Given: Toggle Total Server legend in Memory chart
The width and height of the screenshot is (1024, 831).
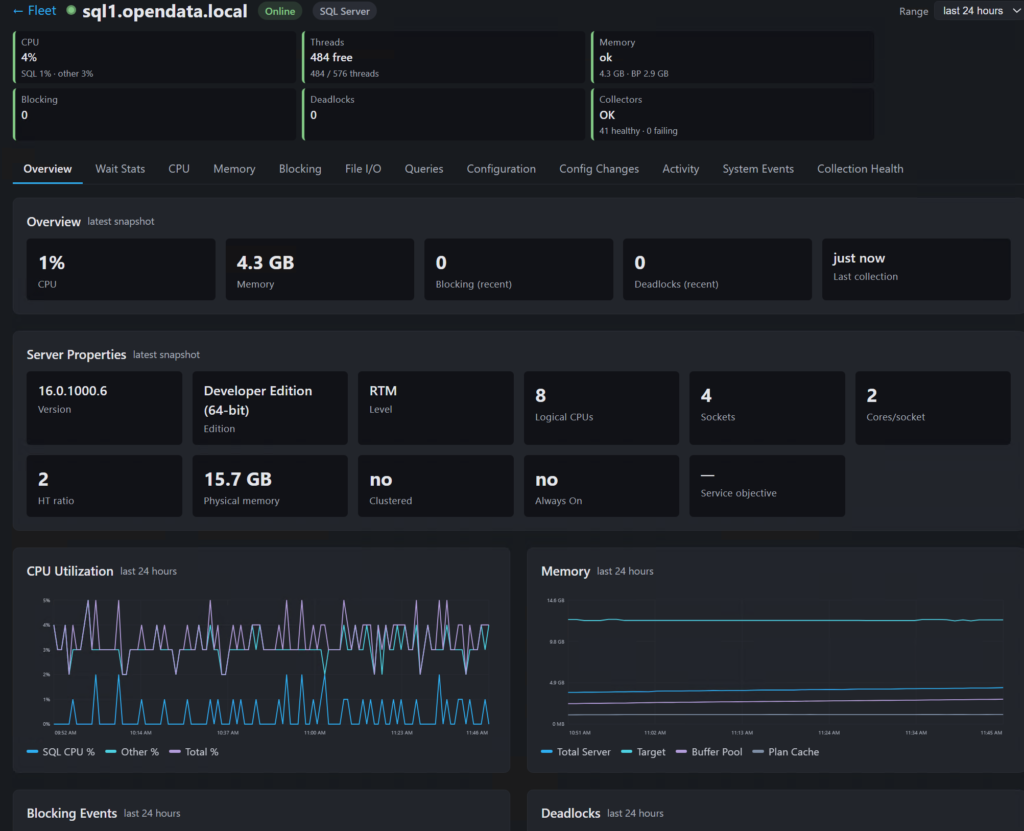Looking at the screenshot, I should click(x=576, y=752).
